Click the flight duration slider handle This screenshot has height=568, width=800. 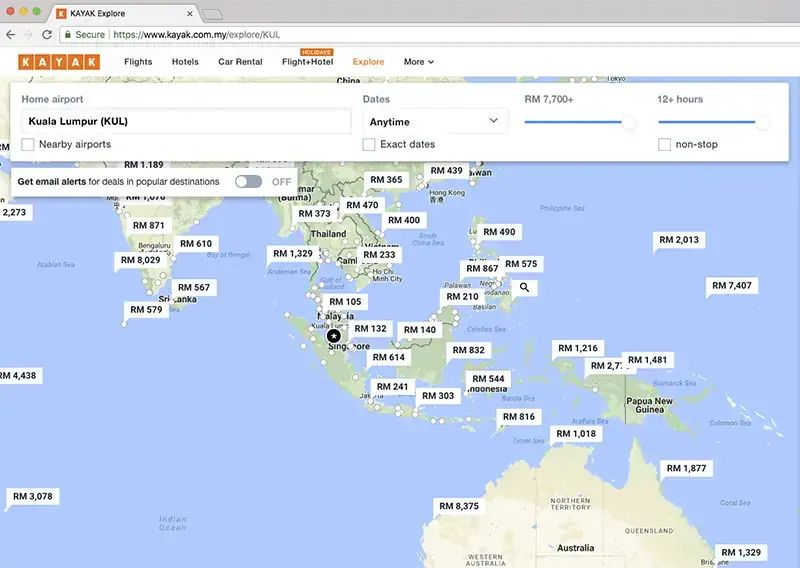pyautogui.click(x=763, y=122)
